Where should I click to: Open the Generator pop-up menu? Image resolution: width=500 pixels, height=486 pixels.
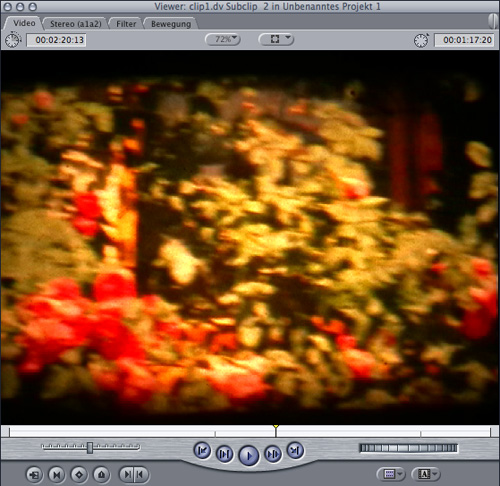426,474
